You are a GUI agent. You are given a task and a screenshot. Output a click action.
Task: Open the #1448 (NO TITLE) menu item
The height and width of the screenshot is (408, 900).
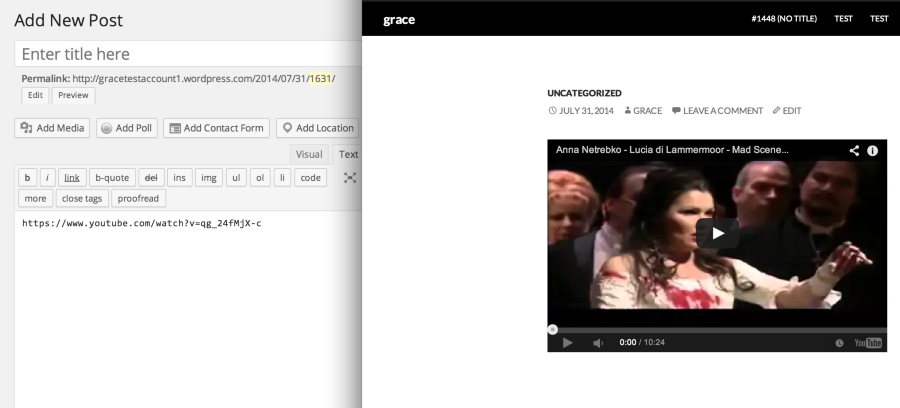point(784,18)
